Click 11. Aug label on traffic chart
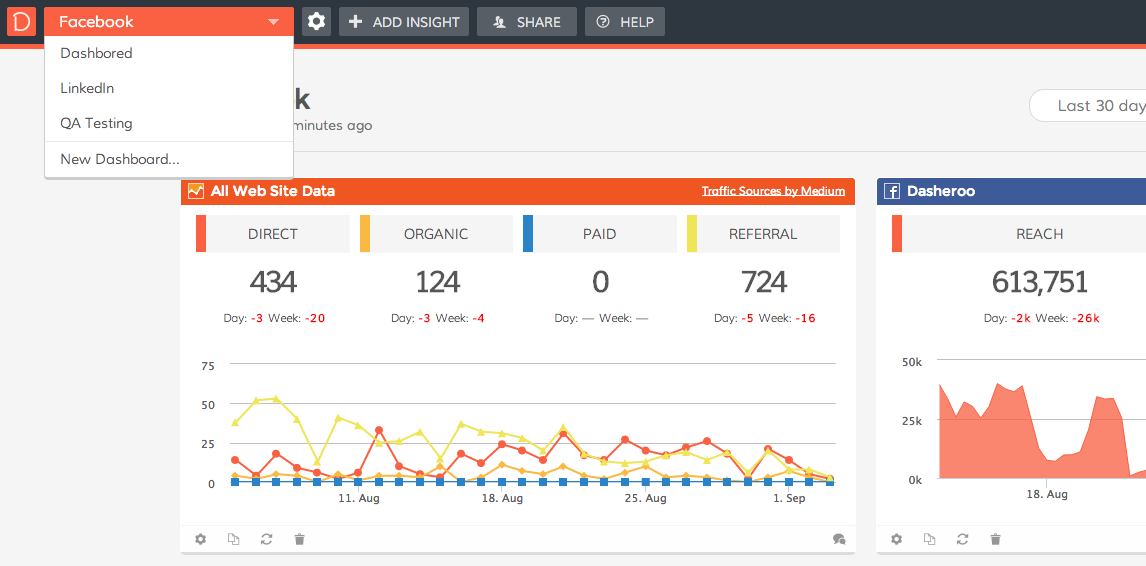 click(x=359, y=498)
